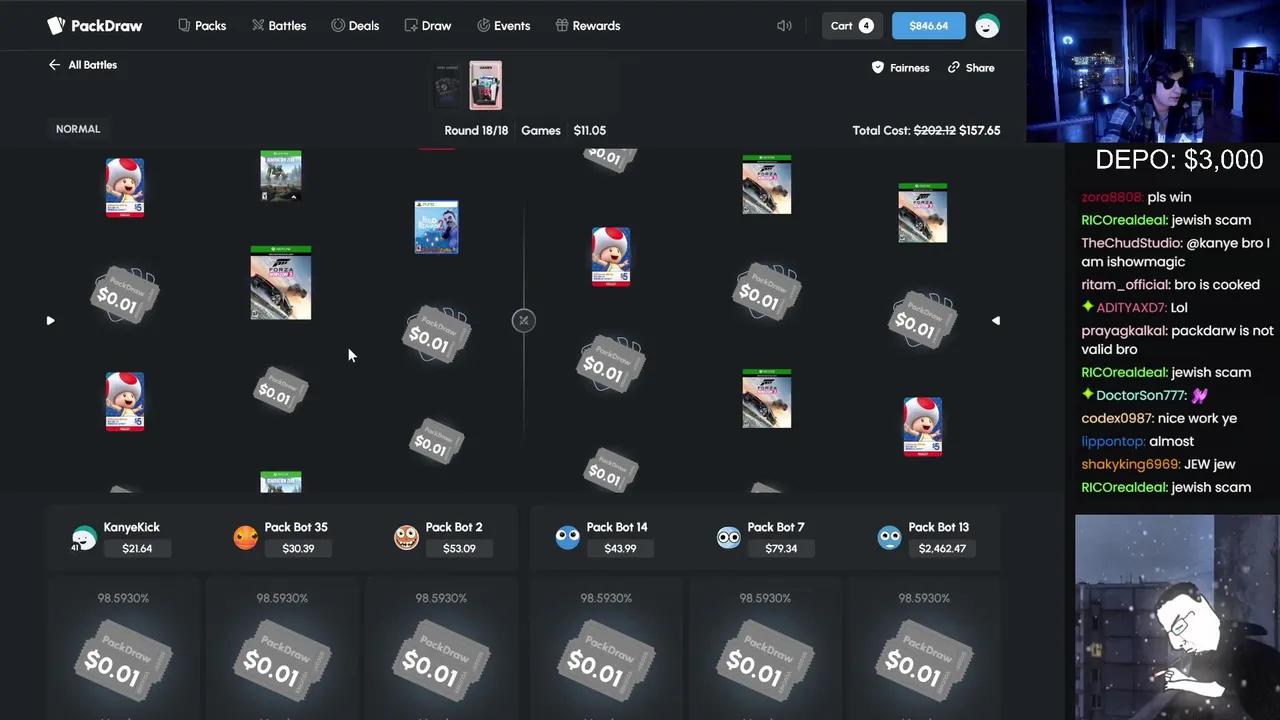
Task: Click Pack Bot 7's $79.34 total
Action: click(x=781, y=548)
